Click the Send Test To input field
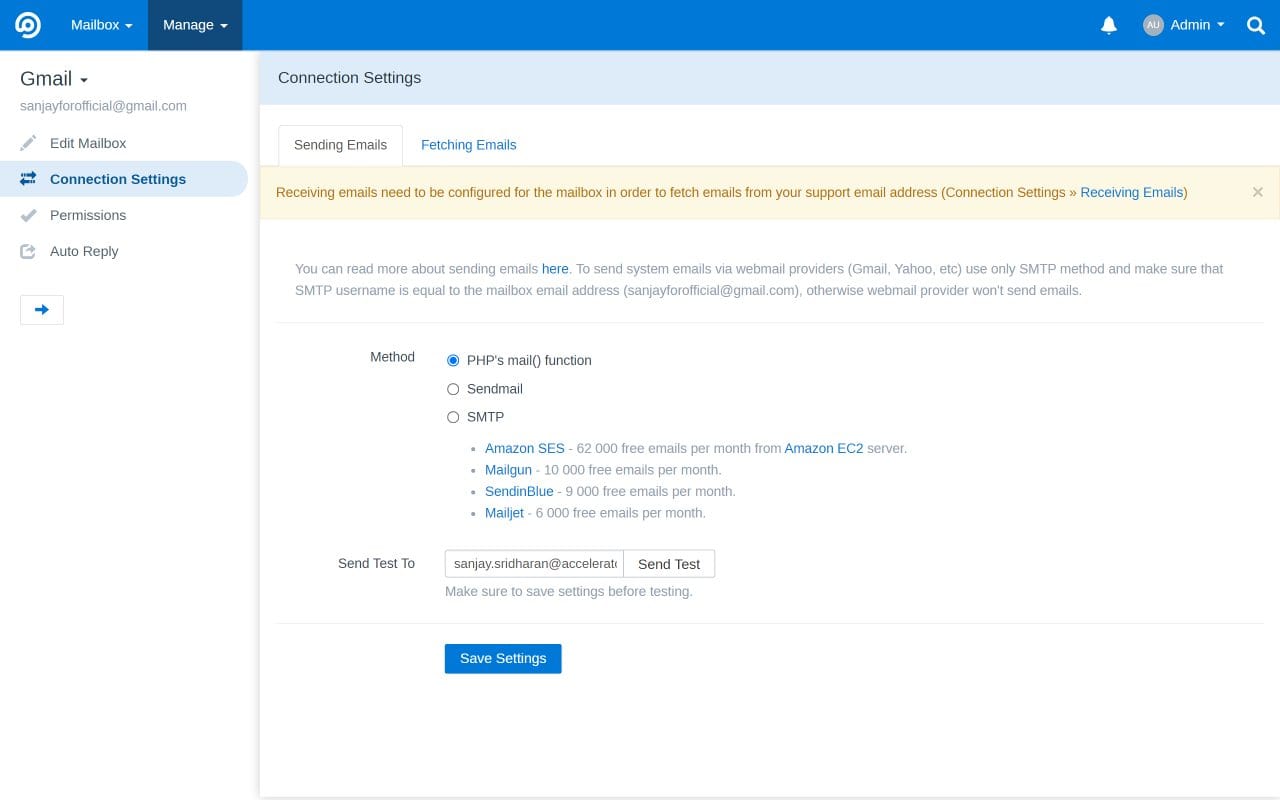1280x800 pixels. tap(533, 563)
